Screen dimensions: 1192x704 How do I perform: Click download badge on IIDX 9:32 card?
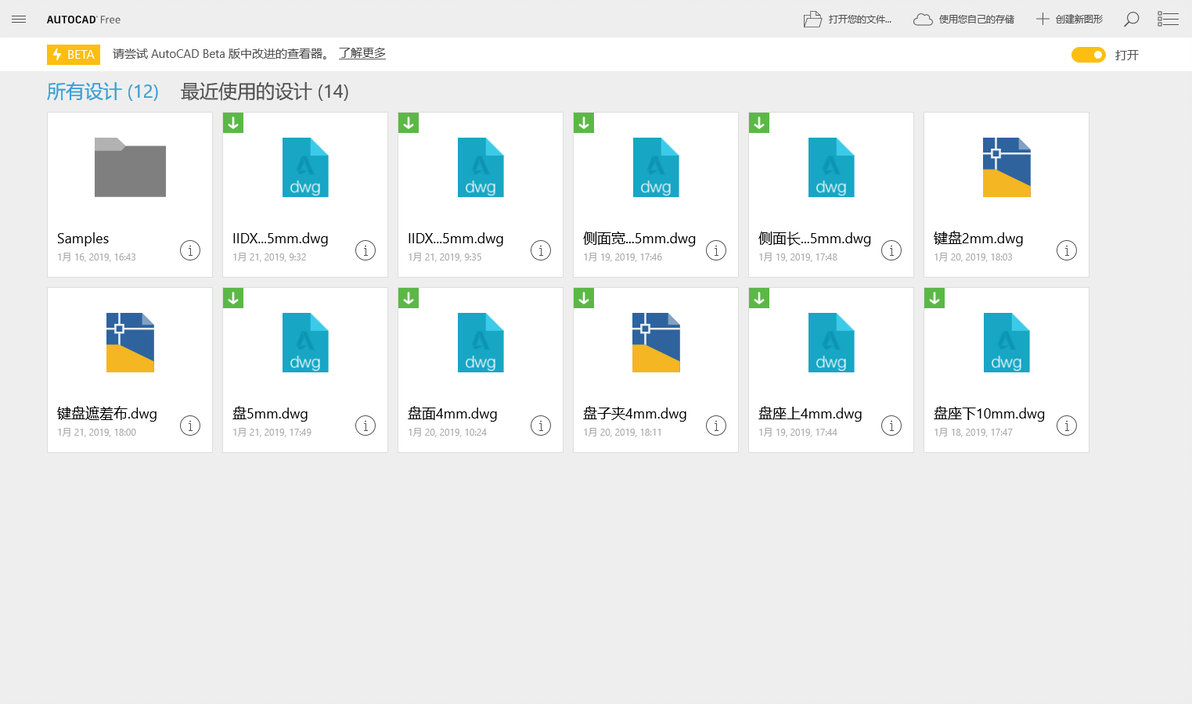(233, 122)
